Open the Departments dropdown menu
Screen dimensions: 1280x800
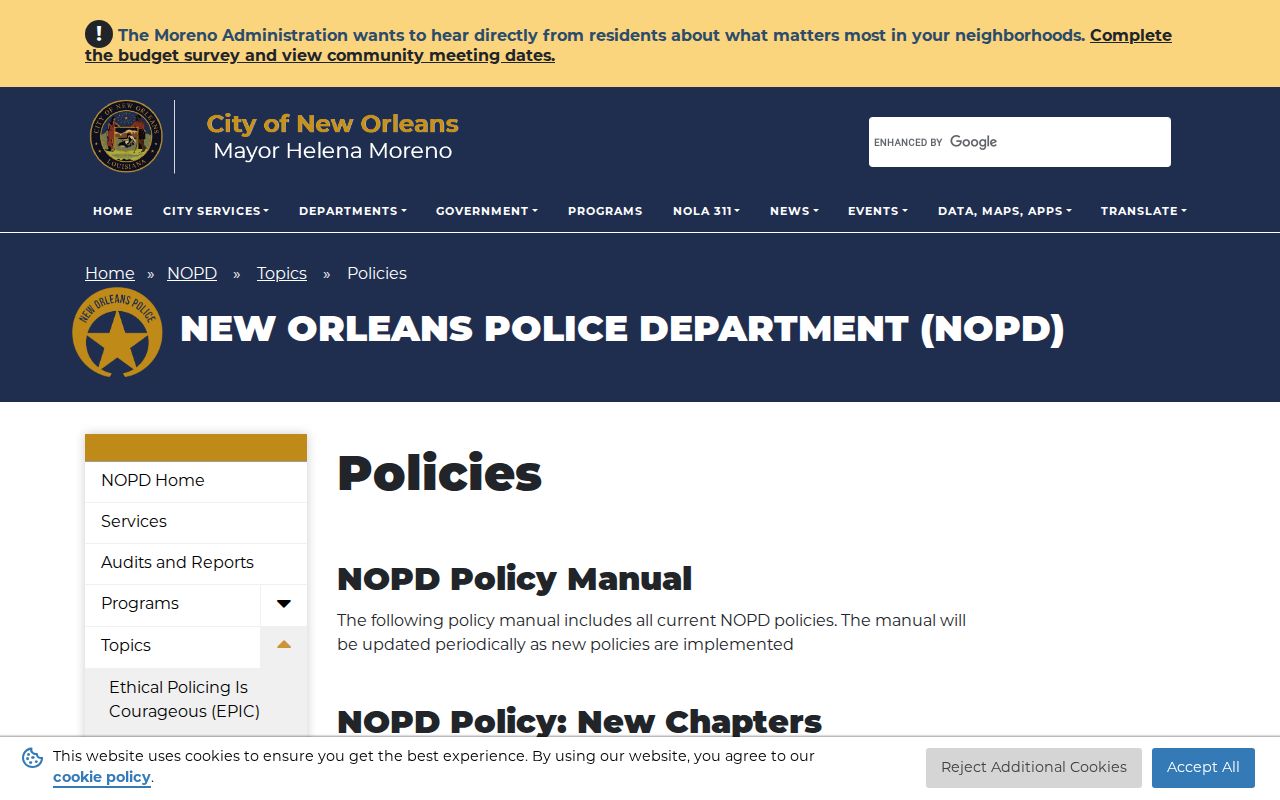[x=353, y=211]
